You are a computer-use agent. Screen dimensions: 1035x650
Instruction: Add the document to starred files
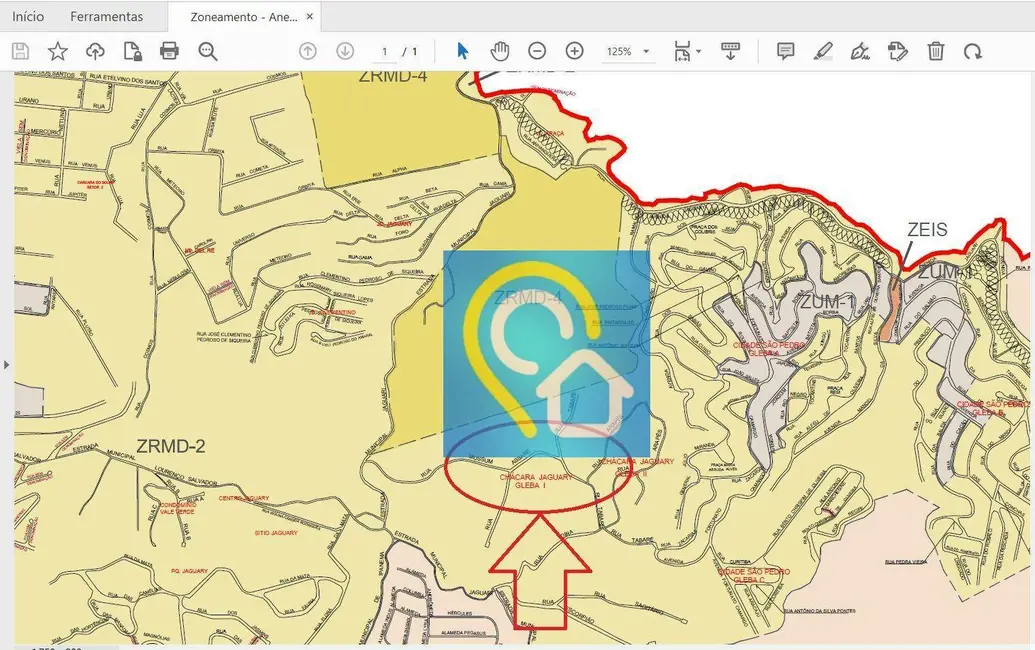point(57,51)
